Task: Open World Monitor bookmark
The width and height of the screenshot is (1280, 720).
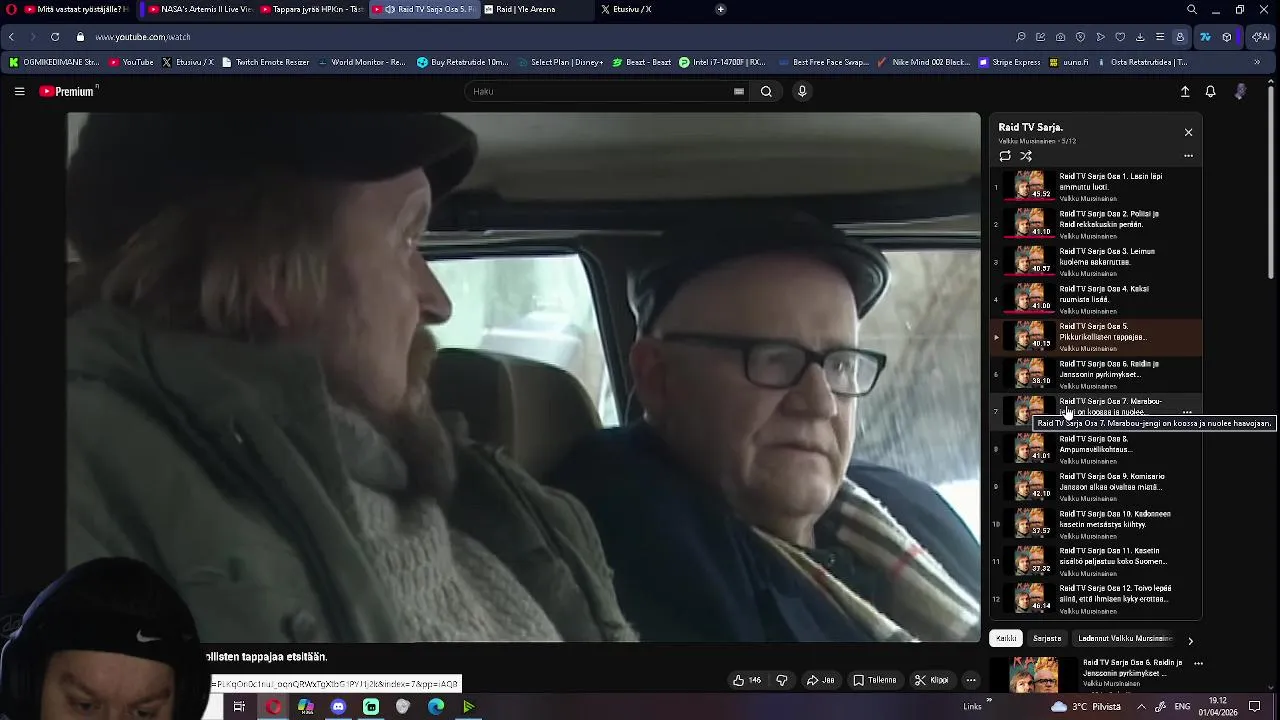Action: 361,62
